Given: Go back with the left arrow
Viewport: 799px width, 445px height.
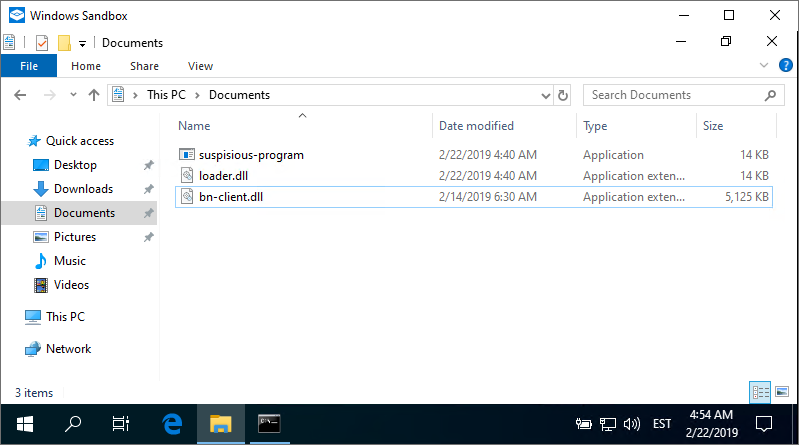Looking at the screenshot, I should click(20, 95).
